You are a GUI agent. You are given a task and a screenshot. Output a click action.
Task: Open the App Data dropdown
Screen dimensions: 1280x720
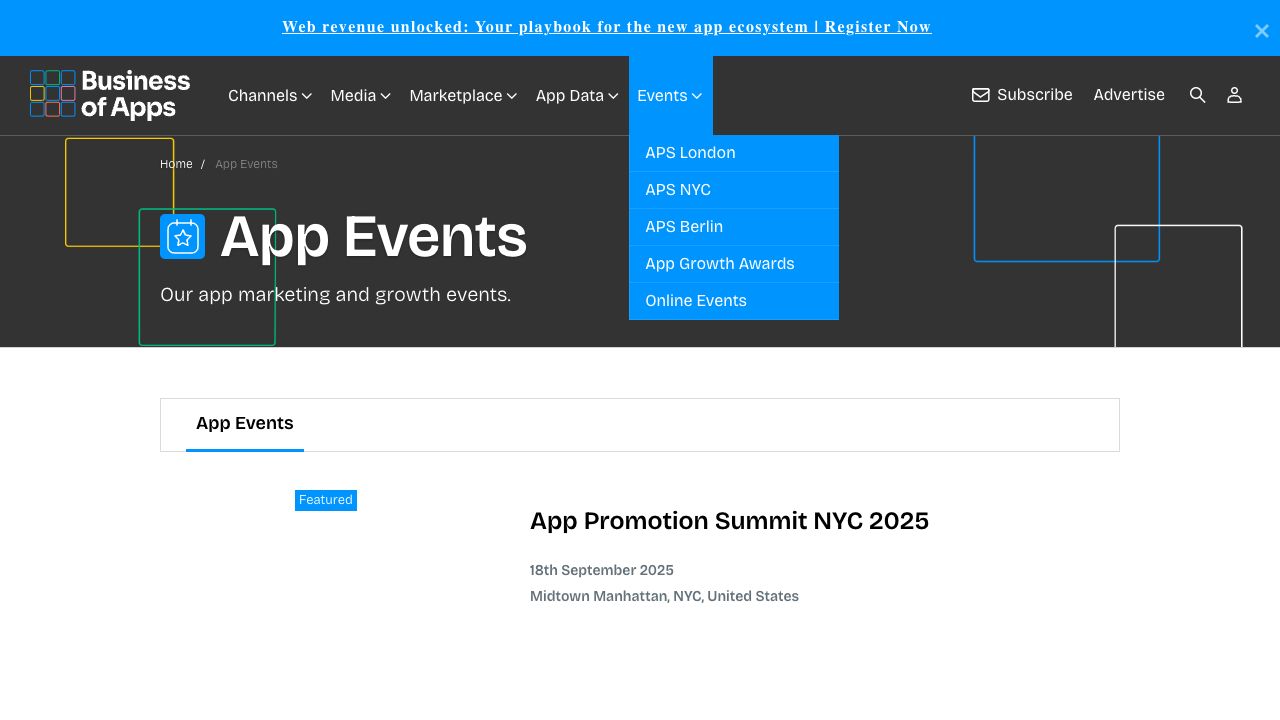[x=576, y=96]
